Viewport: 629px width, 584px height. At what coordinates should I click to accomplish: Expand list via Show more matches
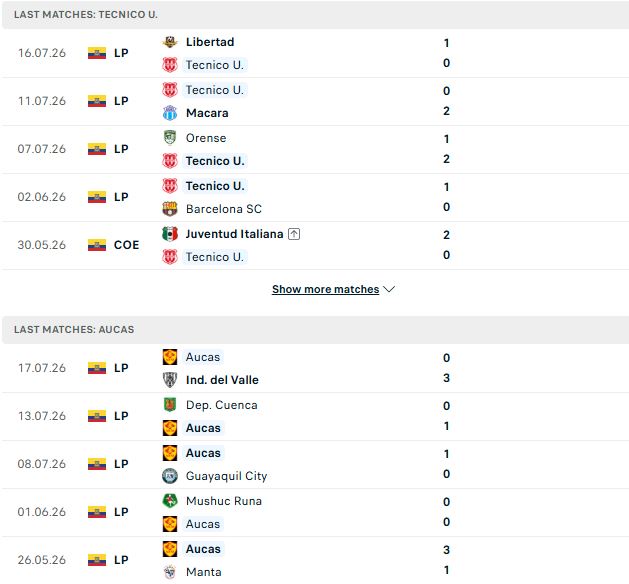point(325,289)
